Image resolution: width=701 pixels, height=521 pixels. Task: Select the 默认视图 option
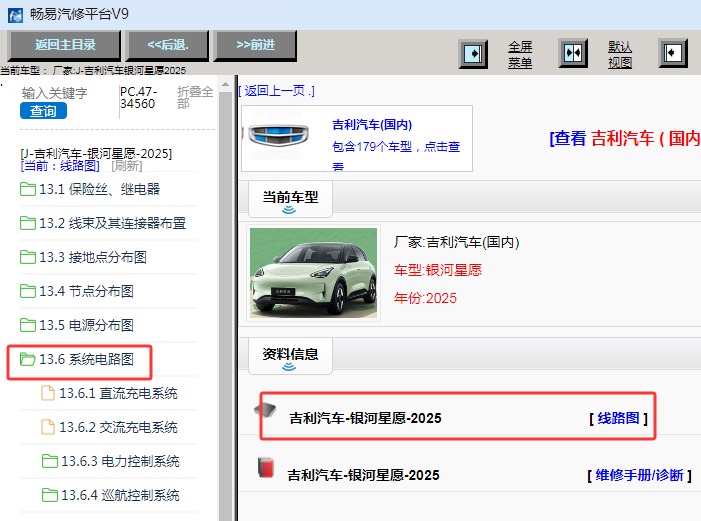click(620, 54)
